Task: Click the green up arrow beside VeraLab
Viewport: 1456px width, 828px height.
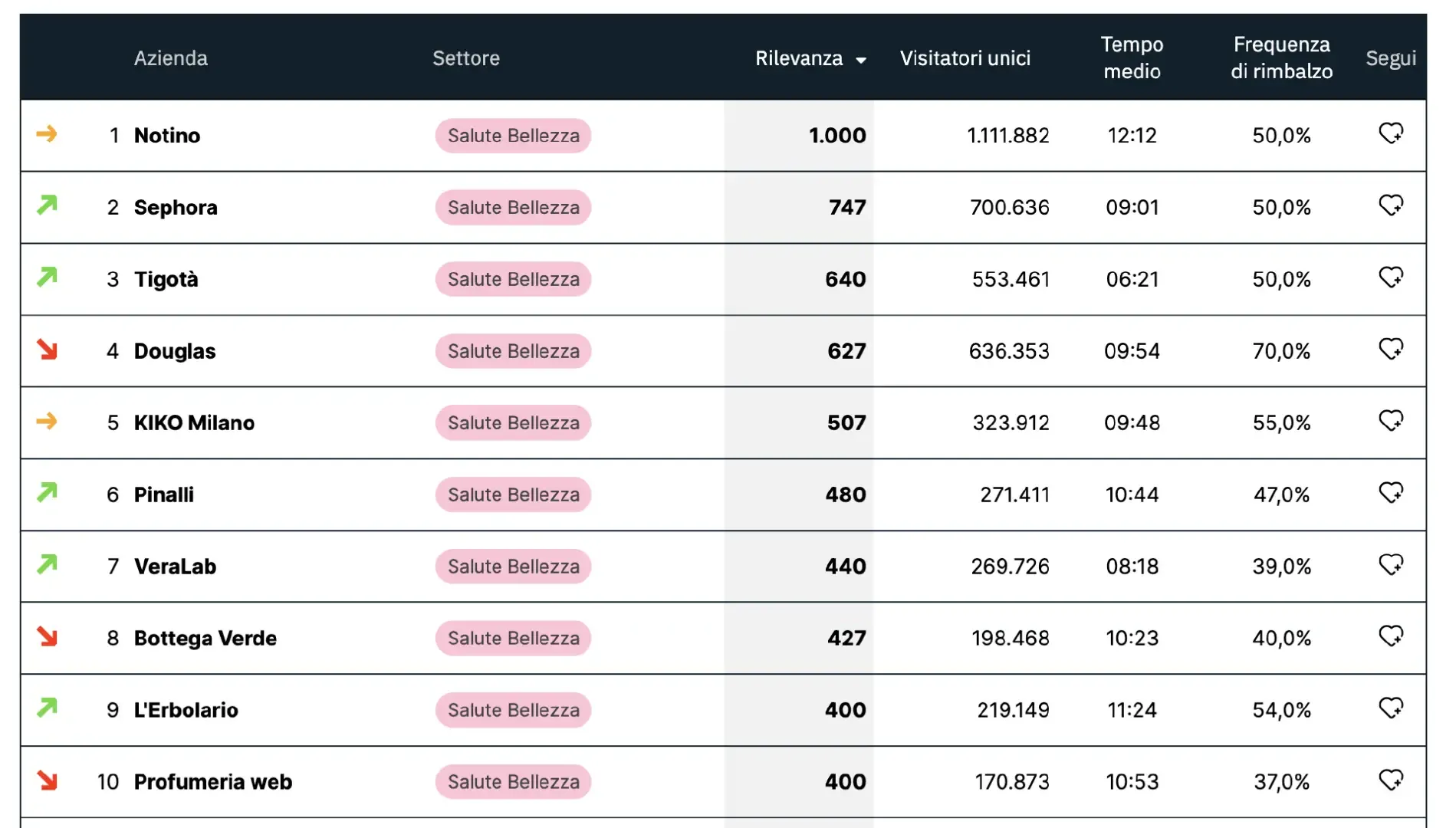Action: tap(47, 564)
